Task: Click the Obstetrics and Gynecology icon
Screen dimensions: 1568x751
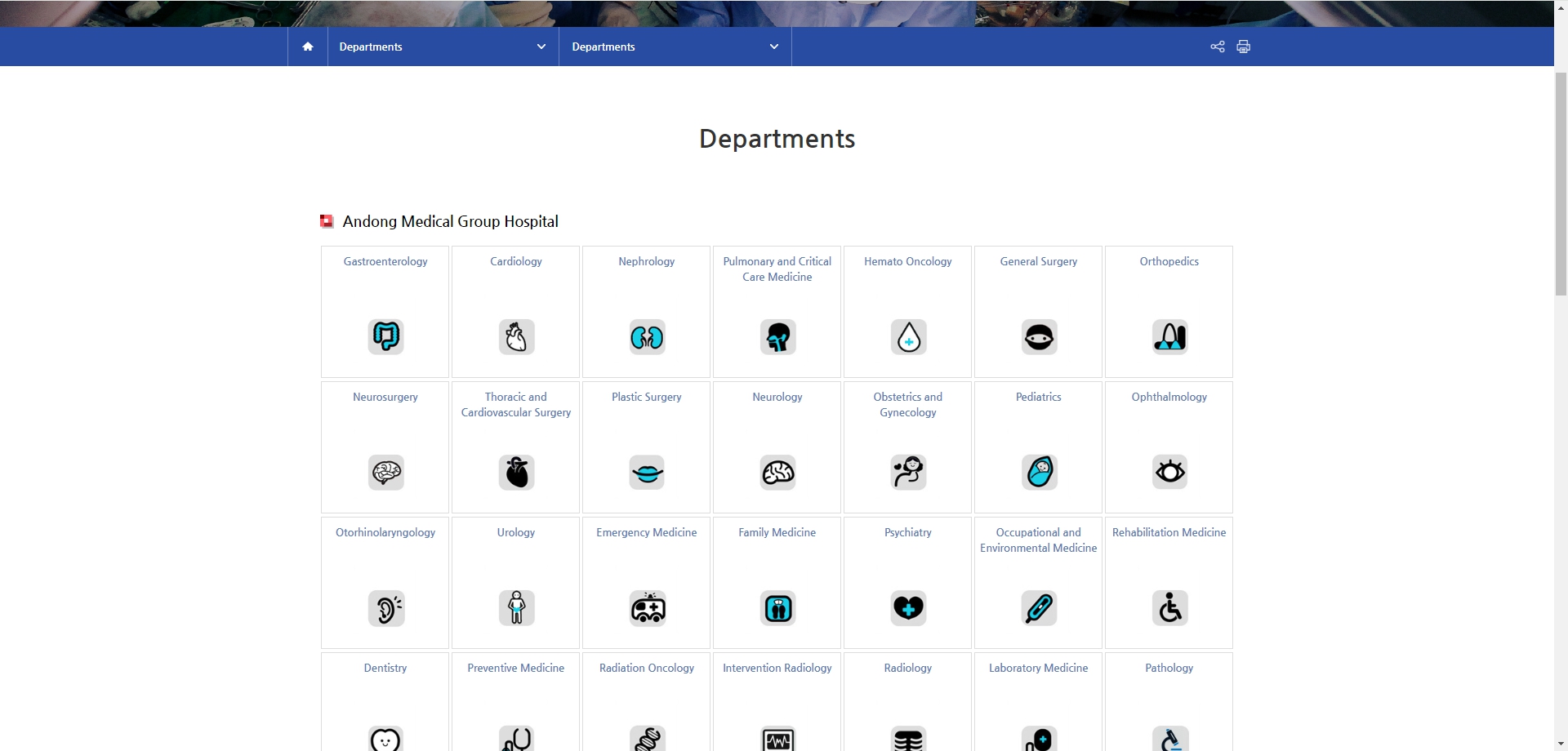Action: click(908, 472)
